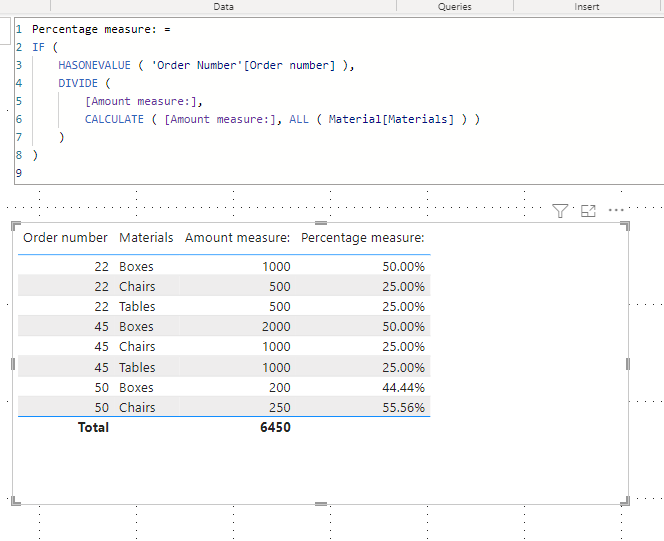
Task: Click [Amount measure:] on formula line 5
Action: [x=141, y=101]
